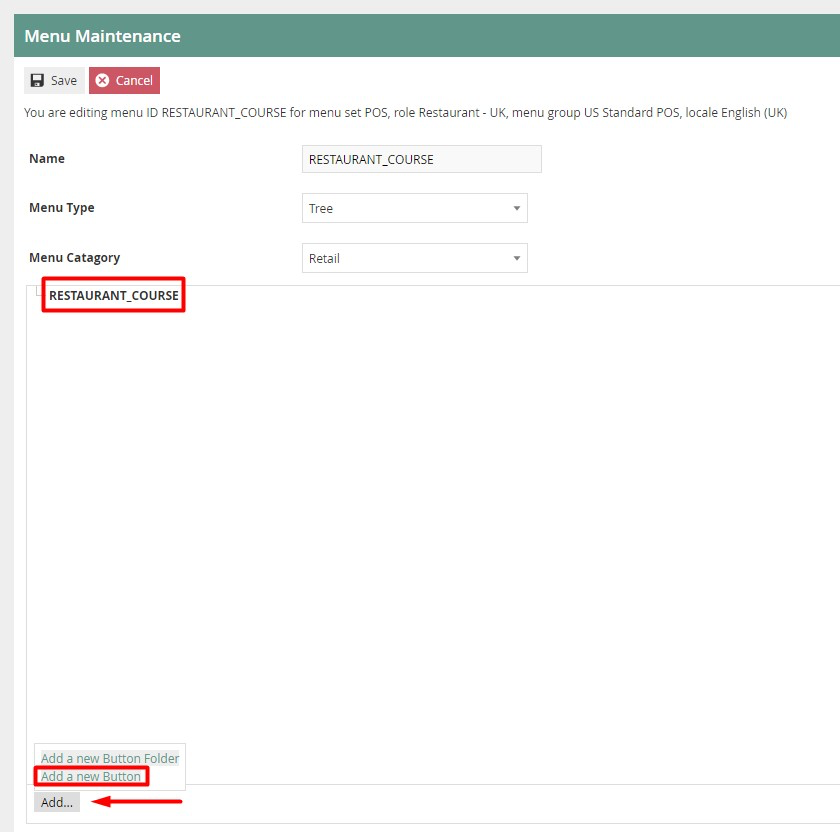This screenshot has width=840, height=832.
Task: Open the Menu Type dropdown arrow
Action: (x=518, y=208)
